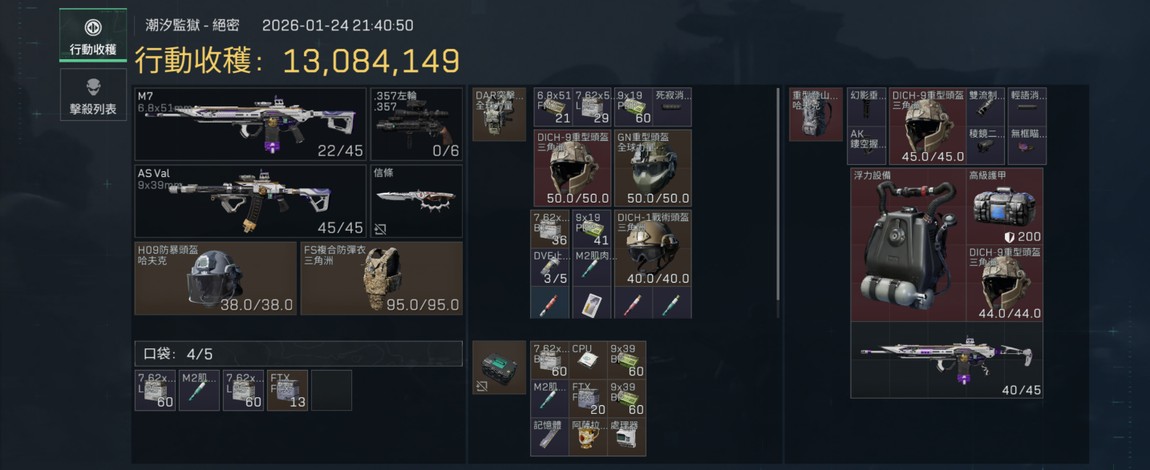This screenshot has height=470, width=1150.
Task: Select the CPU loot item
Action: click(588, 360)
